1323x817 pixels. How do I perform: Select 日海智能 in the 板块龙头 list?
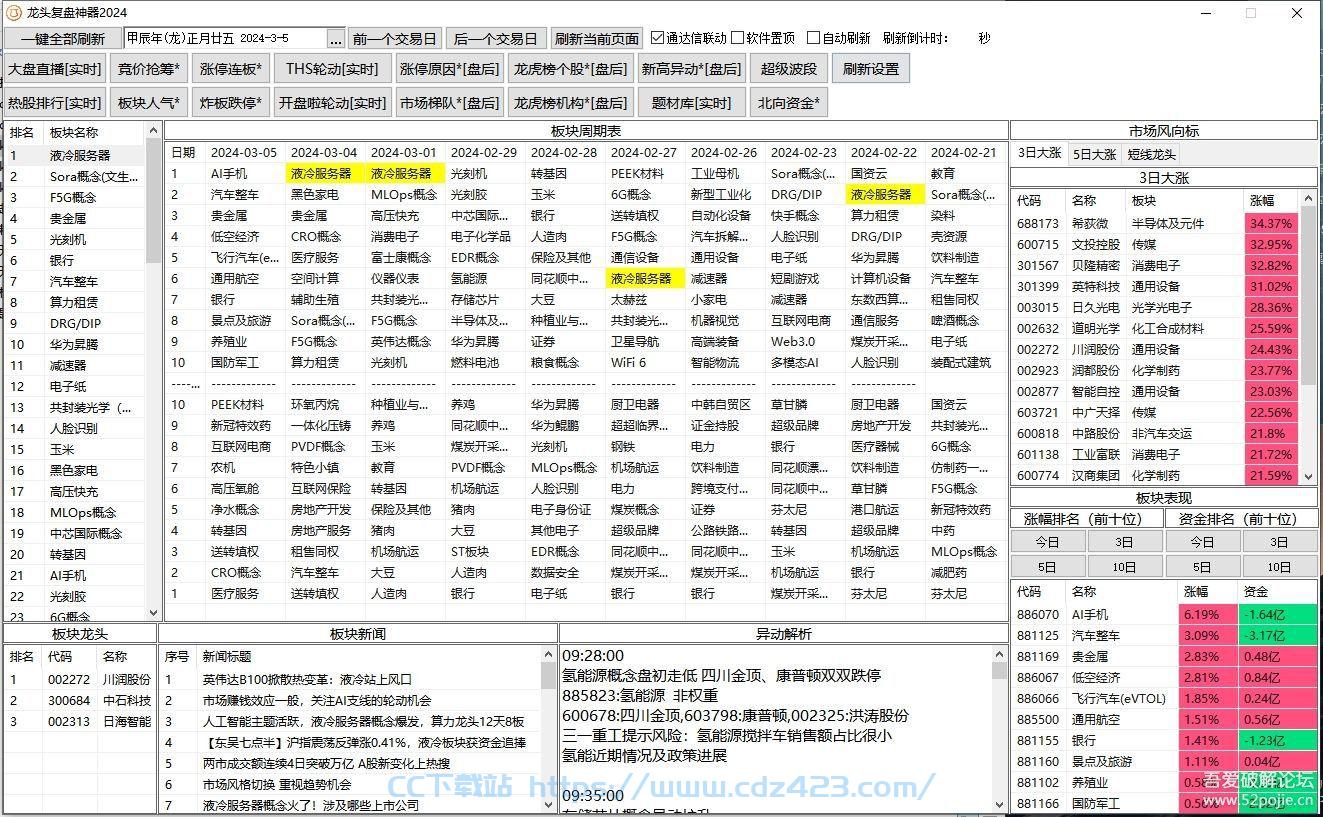point(80,721)
